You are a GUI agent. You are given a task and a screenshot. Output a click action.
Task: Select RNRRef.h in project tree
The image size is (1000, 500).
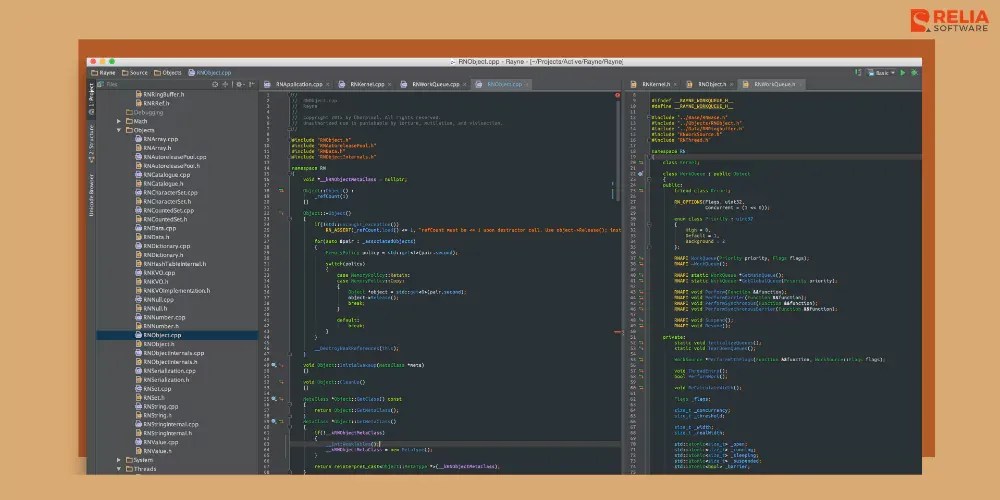pos(152,103)
